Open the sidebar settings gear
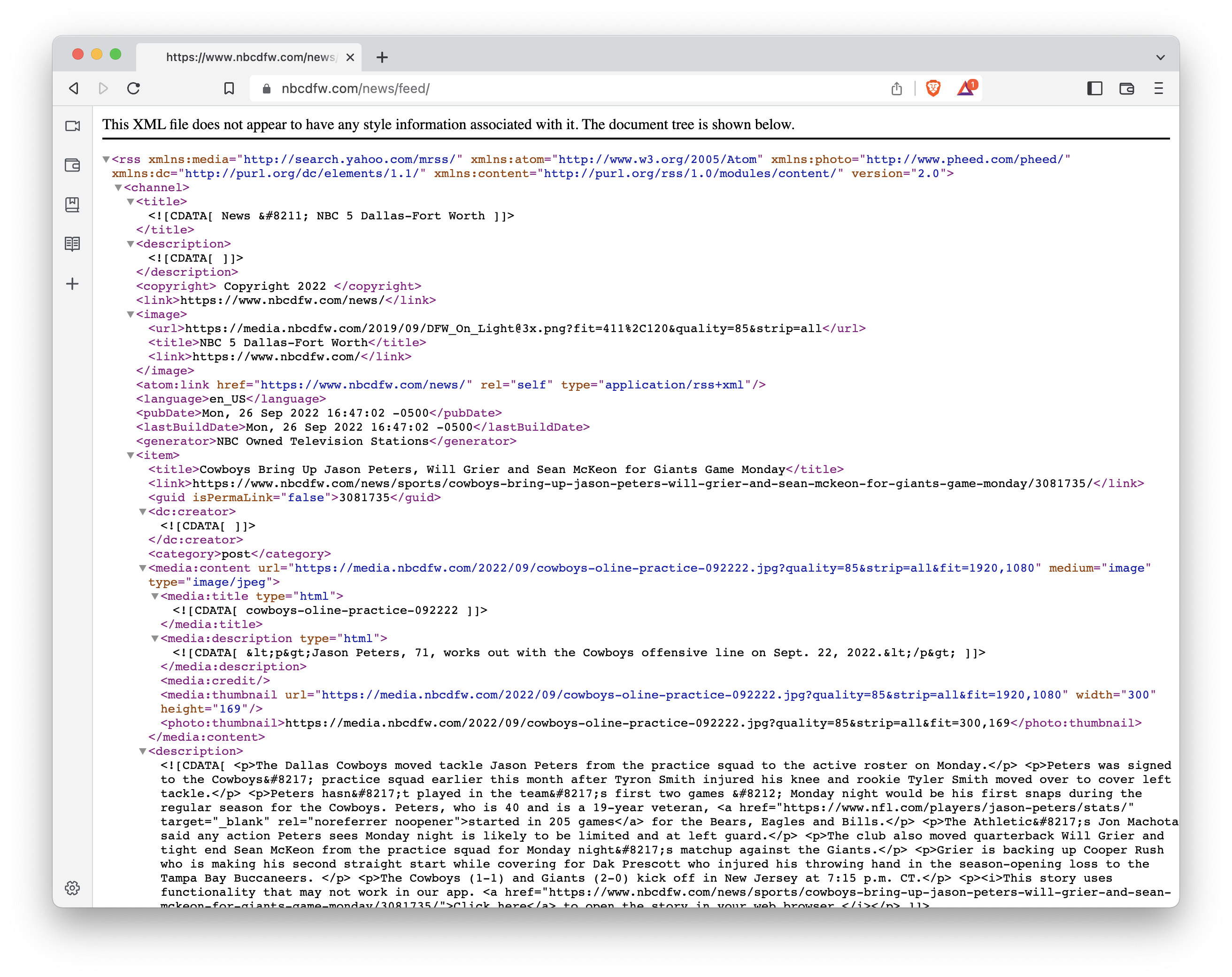The image size is (1232, 977). [x=73, y=888]
